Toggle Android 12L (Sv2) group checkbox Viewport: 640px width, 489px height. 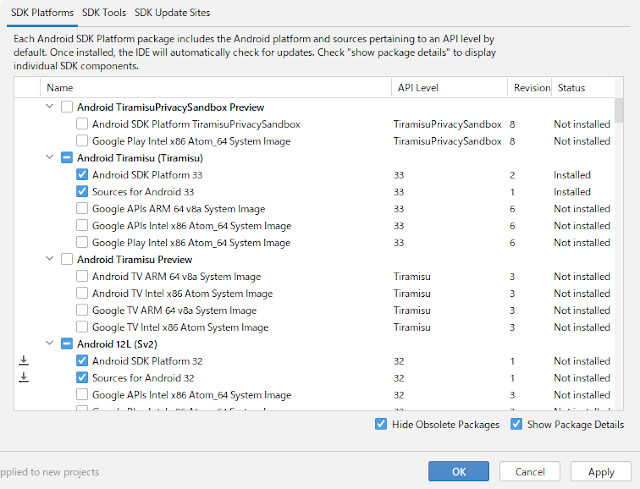(x=67, y=344)
